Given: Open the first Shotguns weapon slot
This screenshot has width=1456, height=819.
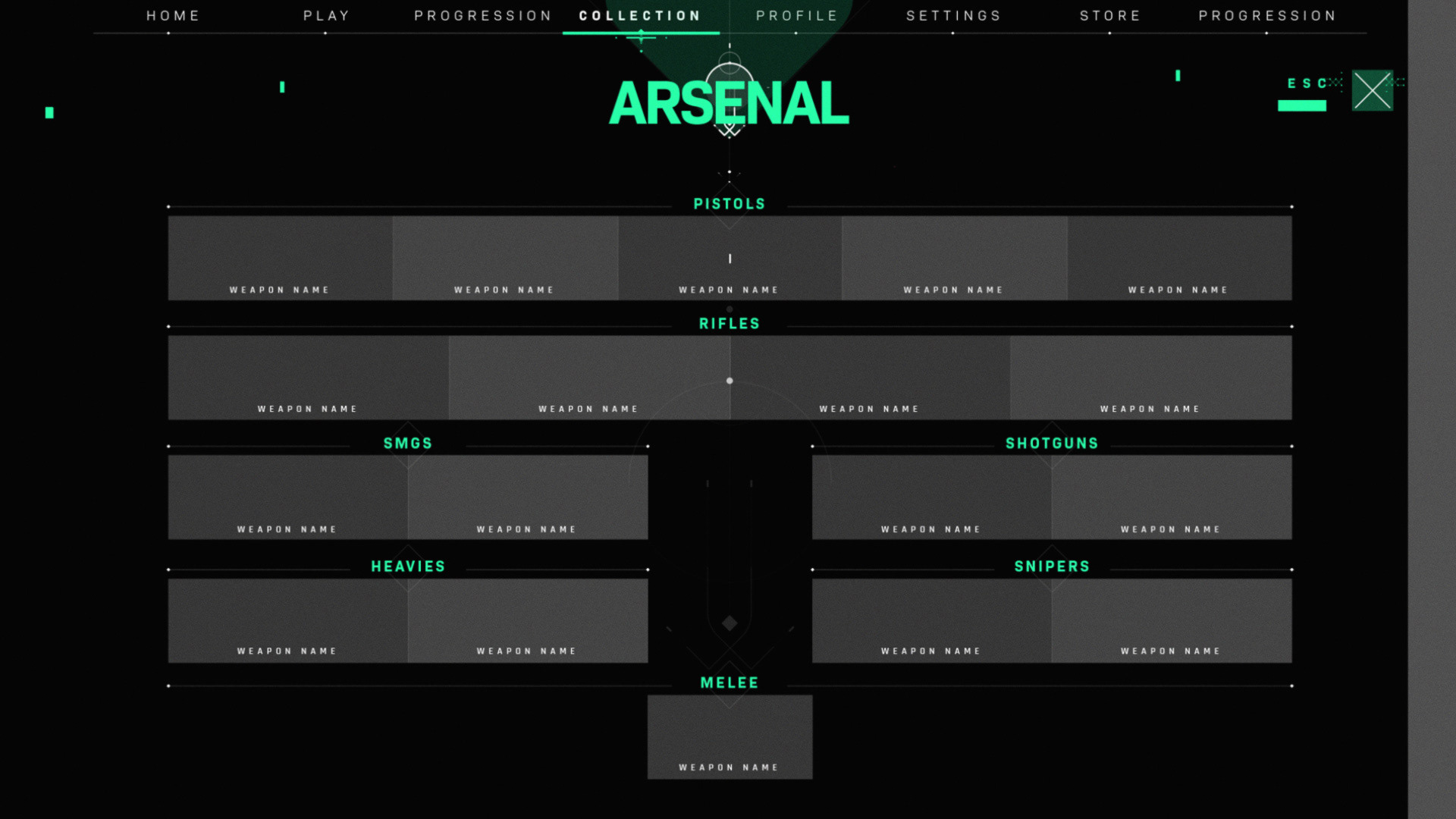Looking at the screenshot, I should click(931, 497).
